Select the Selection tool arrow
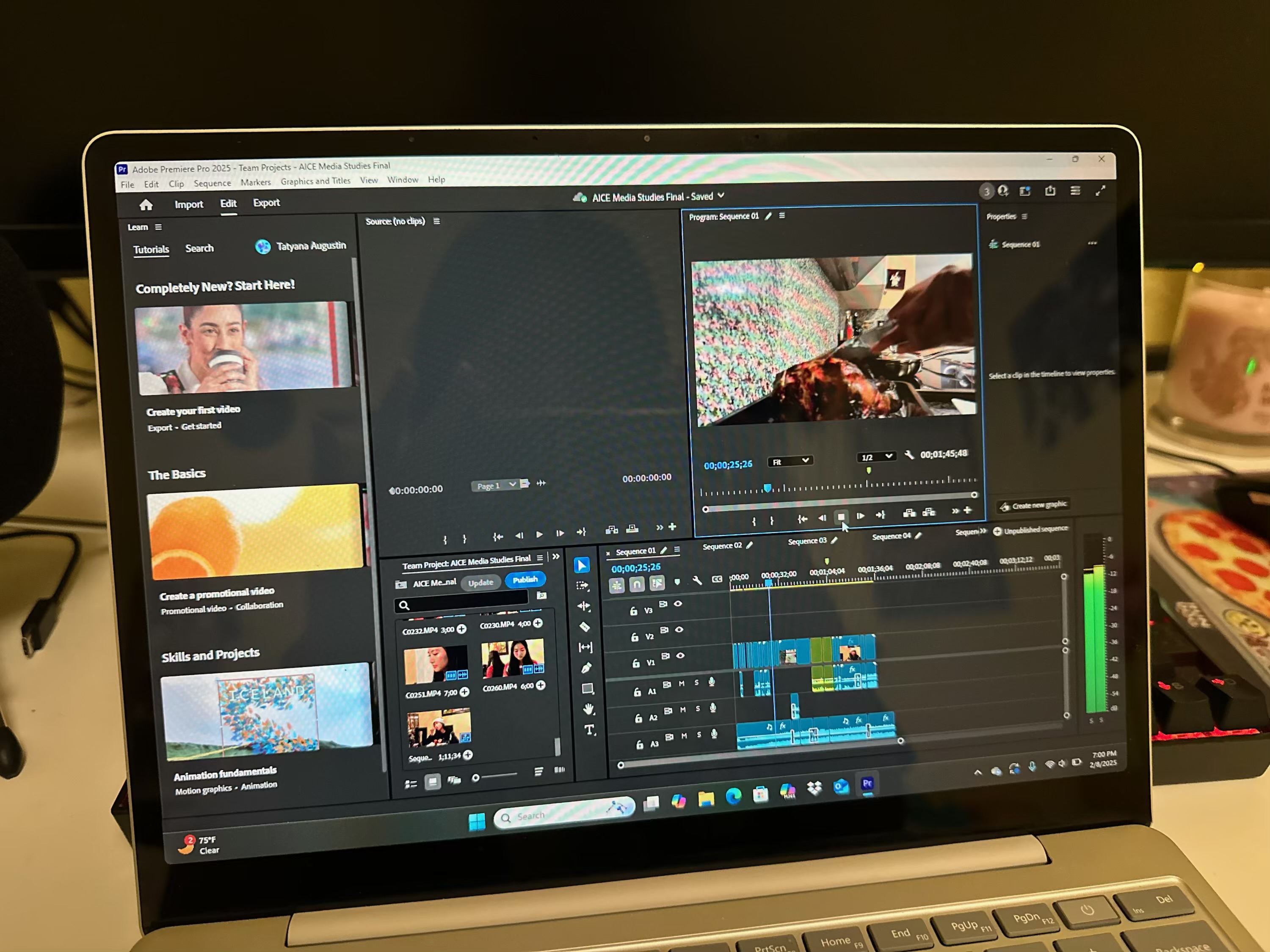The image size is (1270, 952). [582, 565]
